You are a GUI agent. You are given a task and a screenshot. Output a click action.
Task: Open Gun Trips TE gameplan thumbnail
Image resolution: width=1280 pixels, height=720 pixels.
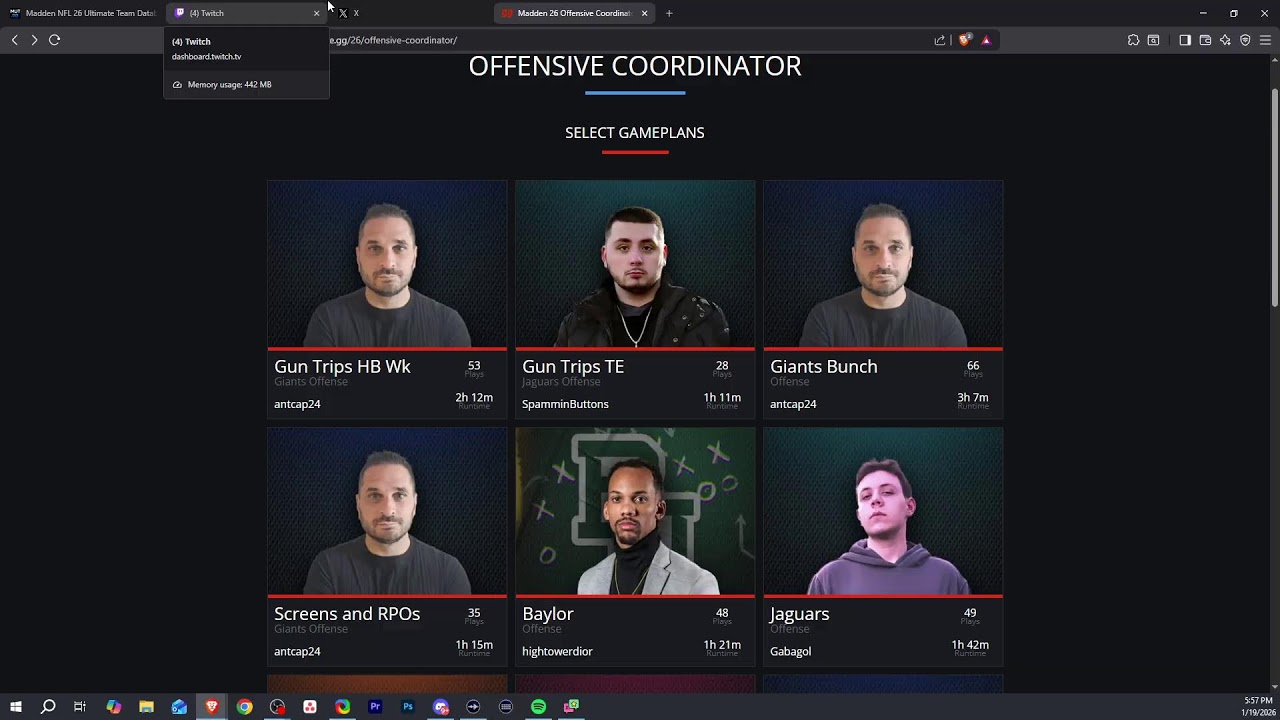click(635, 264)
